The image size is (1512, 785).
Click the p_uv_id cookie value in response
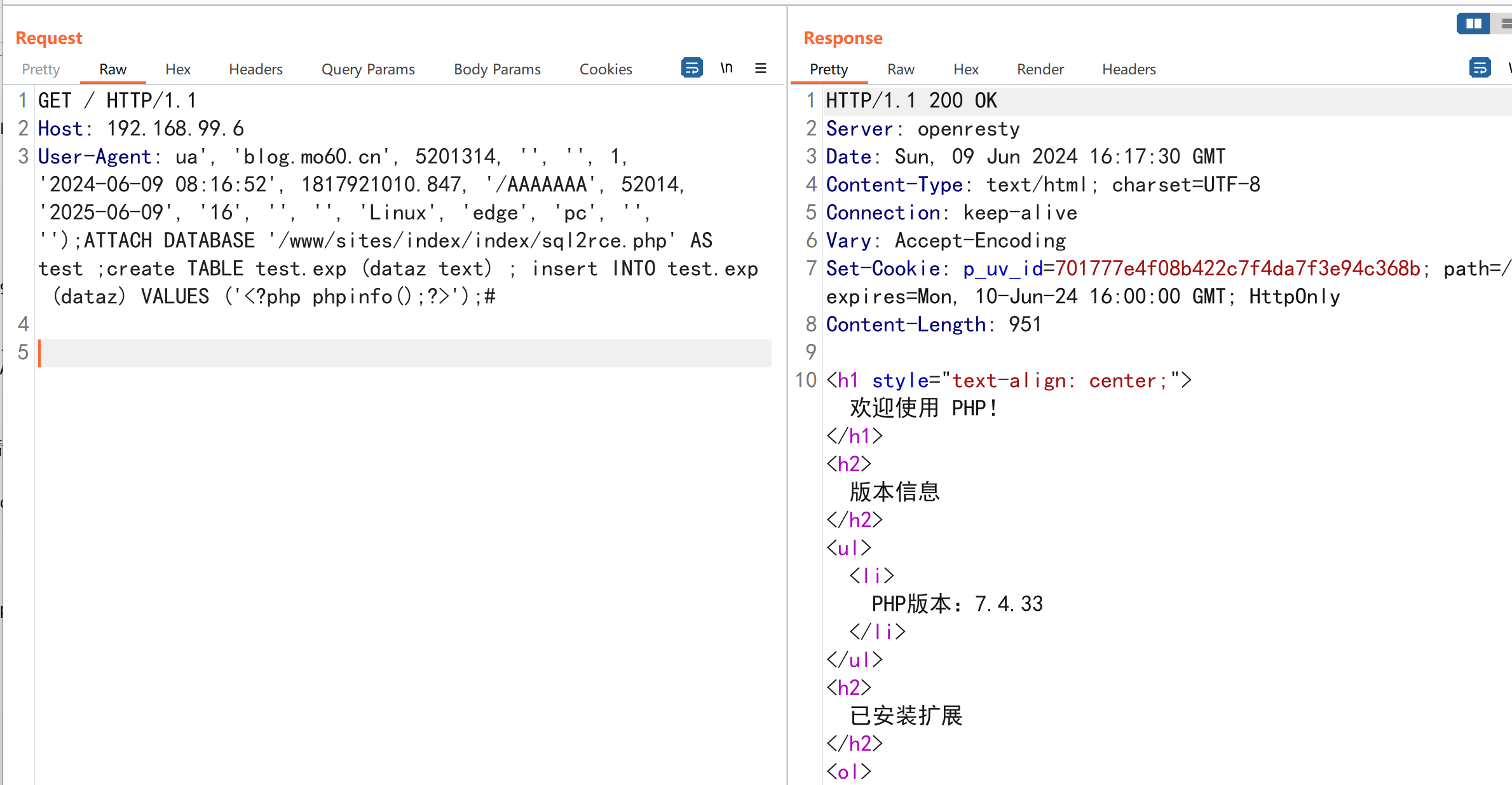(1237, 268)
